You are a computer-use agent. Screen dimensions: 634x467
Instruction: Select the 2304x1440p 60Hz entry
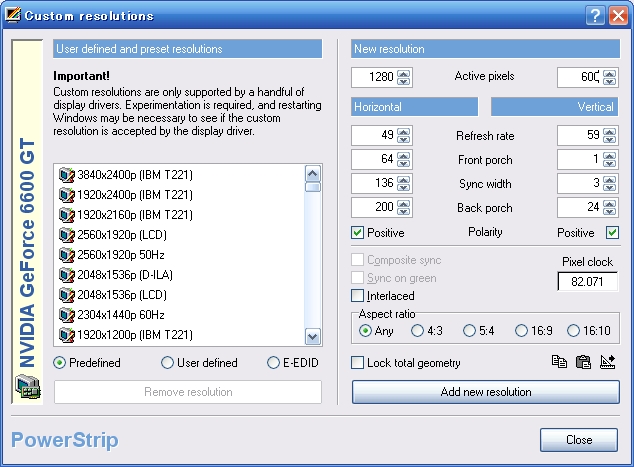point(112,315)
